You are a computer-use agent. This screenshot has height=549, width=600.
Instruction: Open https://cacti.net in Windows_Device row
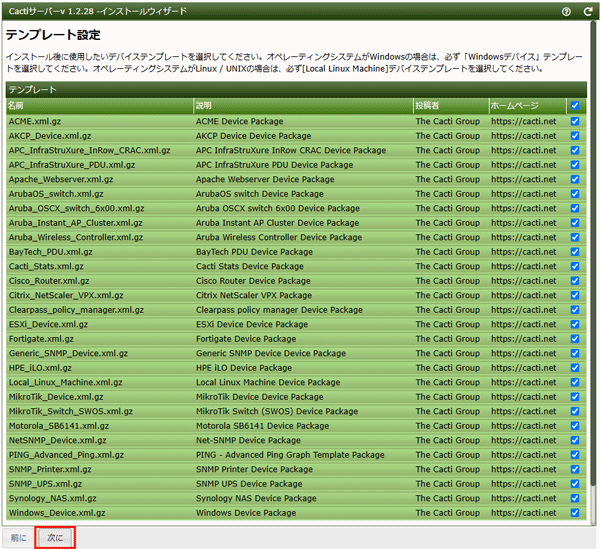tap(523, 513)
